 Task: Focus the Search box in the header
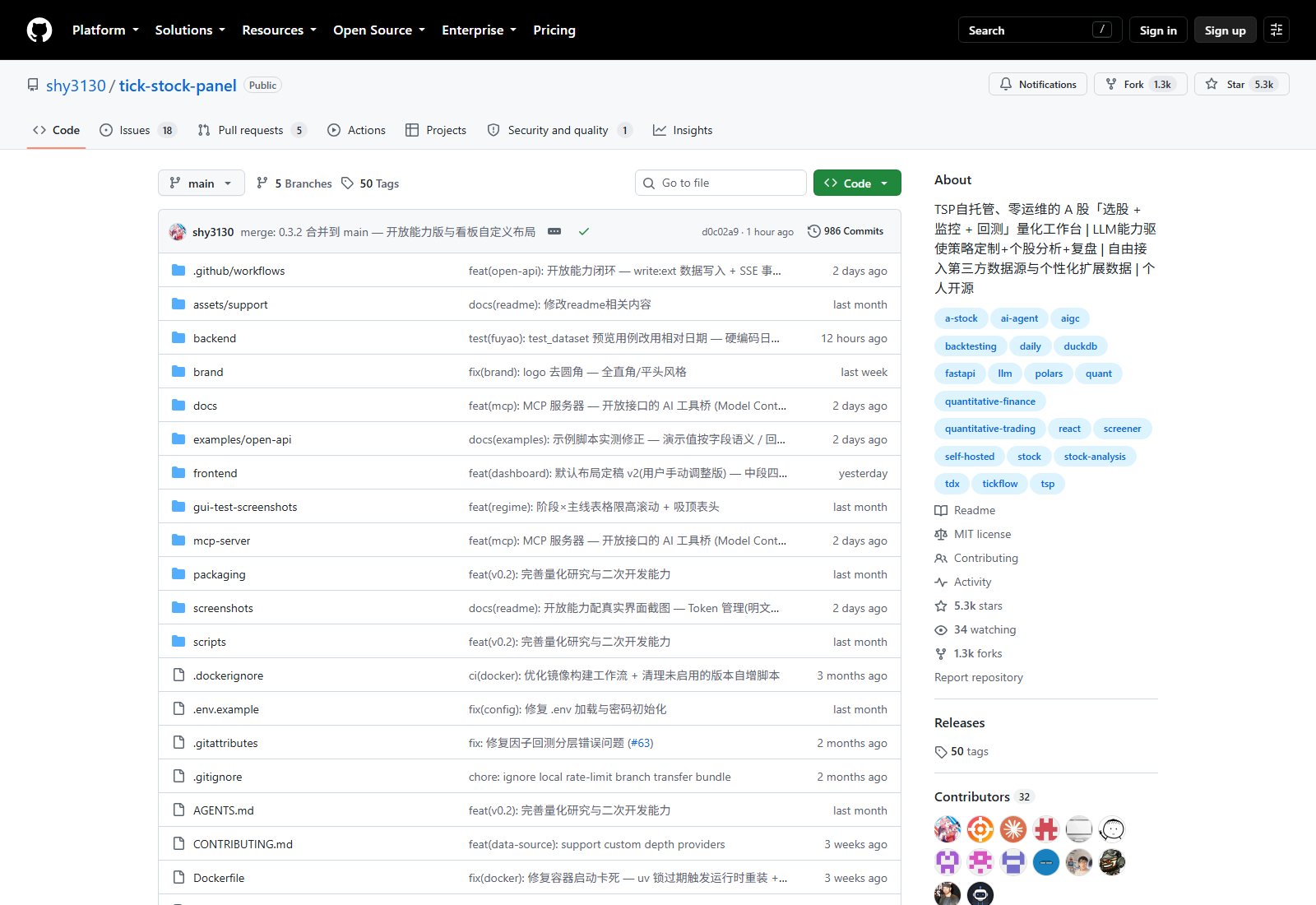click(x=1040, y=30)
